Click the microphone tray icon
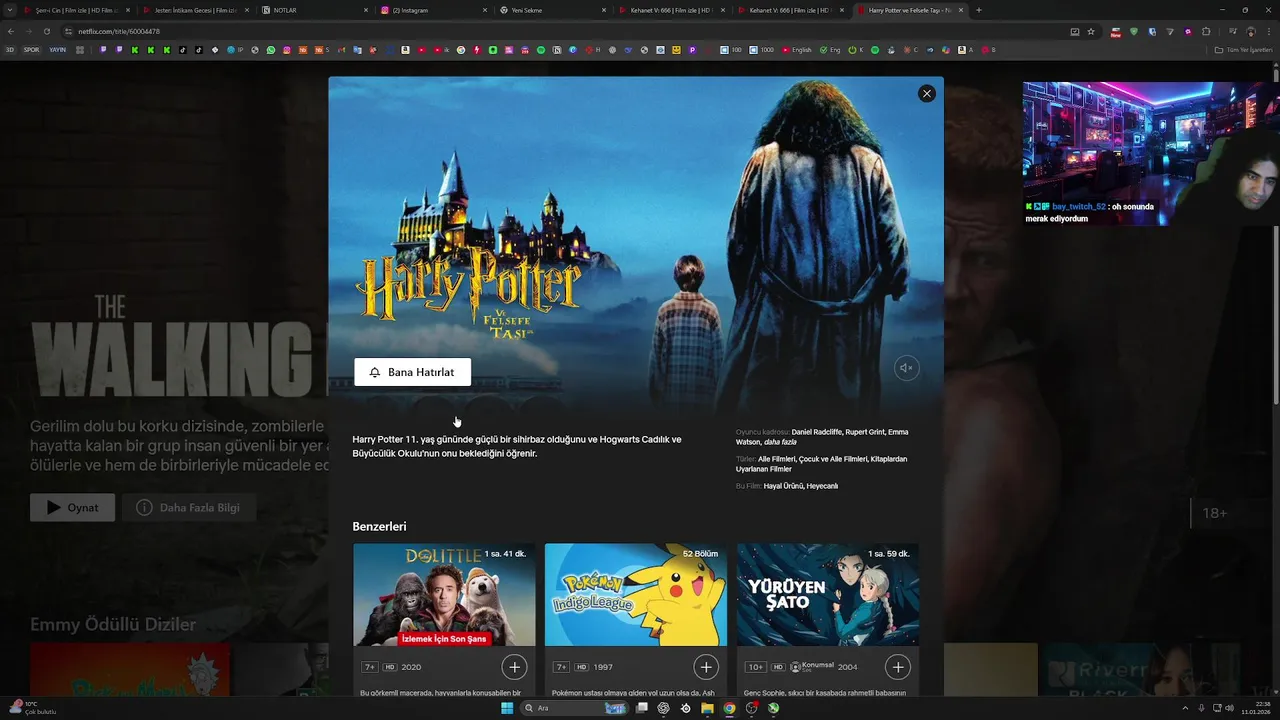 [x=1201, y=708]
